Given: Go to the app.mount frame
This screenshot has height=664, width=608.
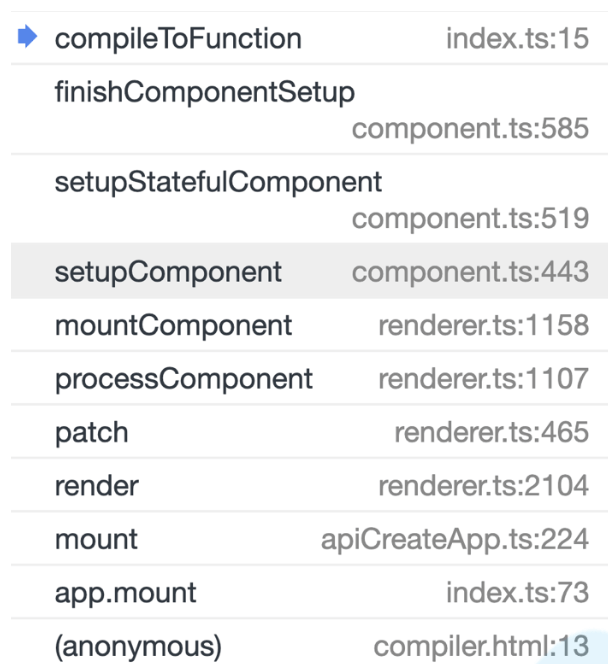Looking at the screenshot, I should tap(125, 593).
